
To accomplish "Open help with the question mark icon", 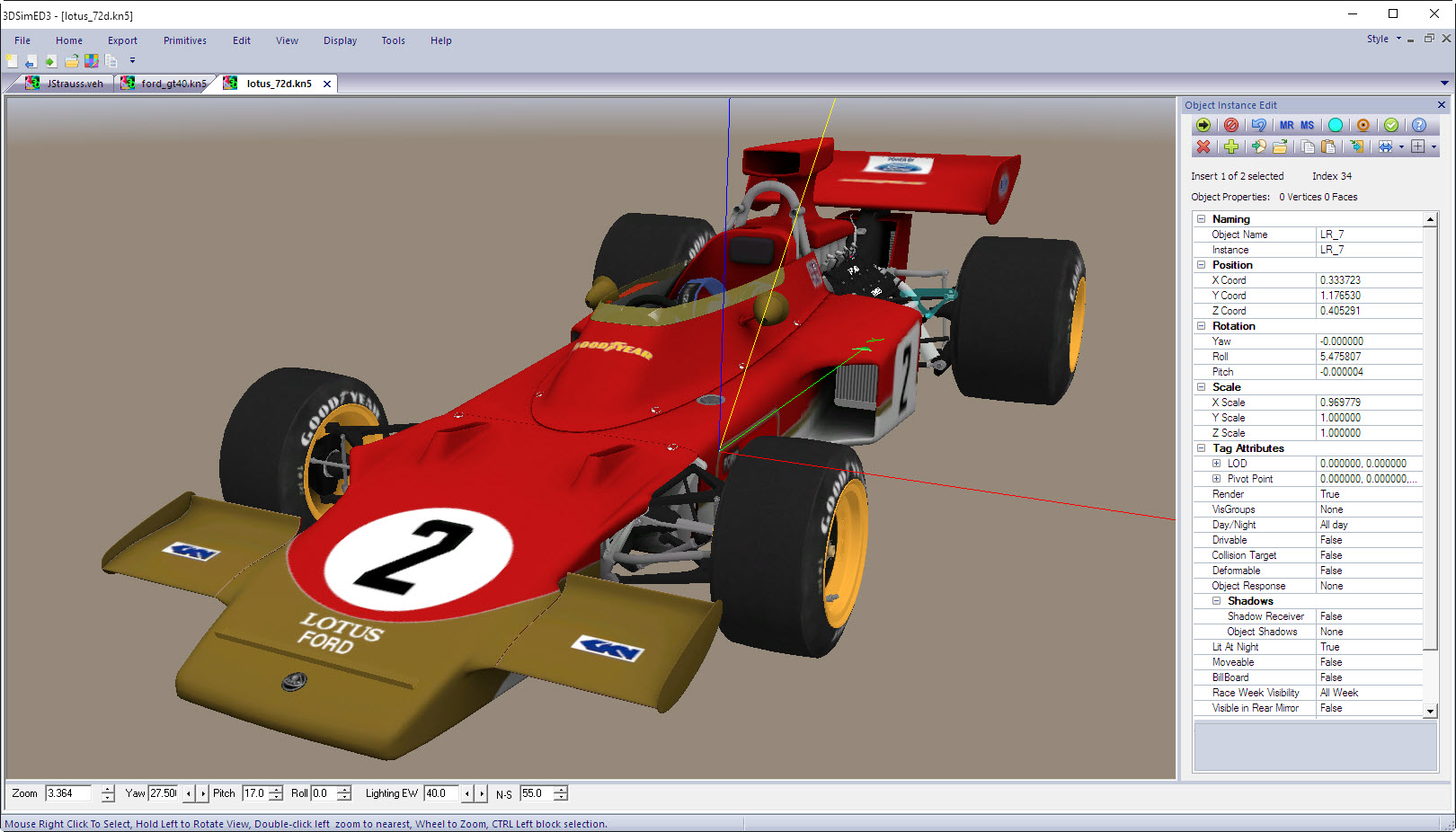I will (x=1419, y=125).
